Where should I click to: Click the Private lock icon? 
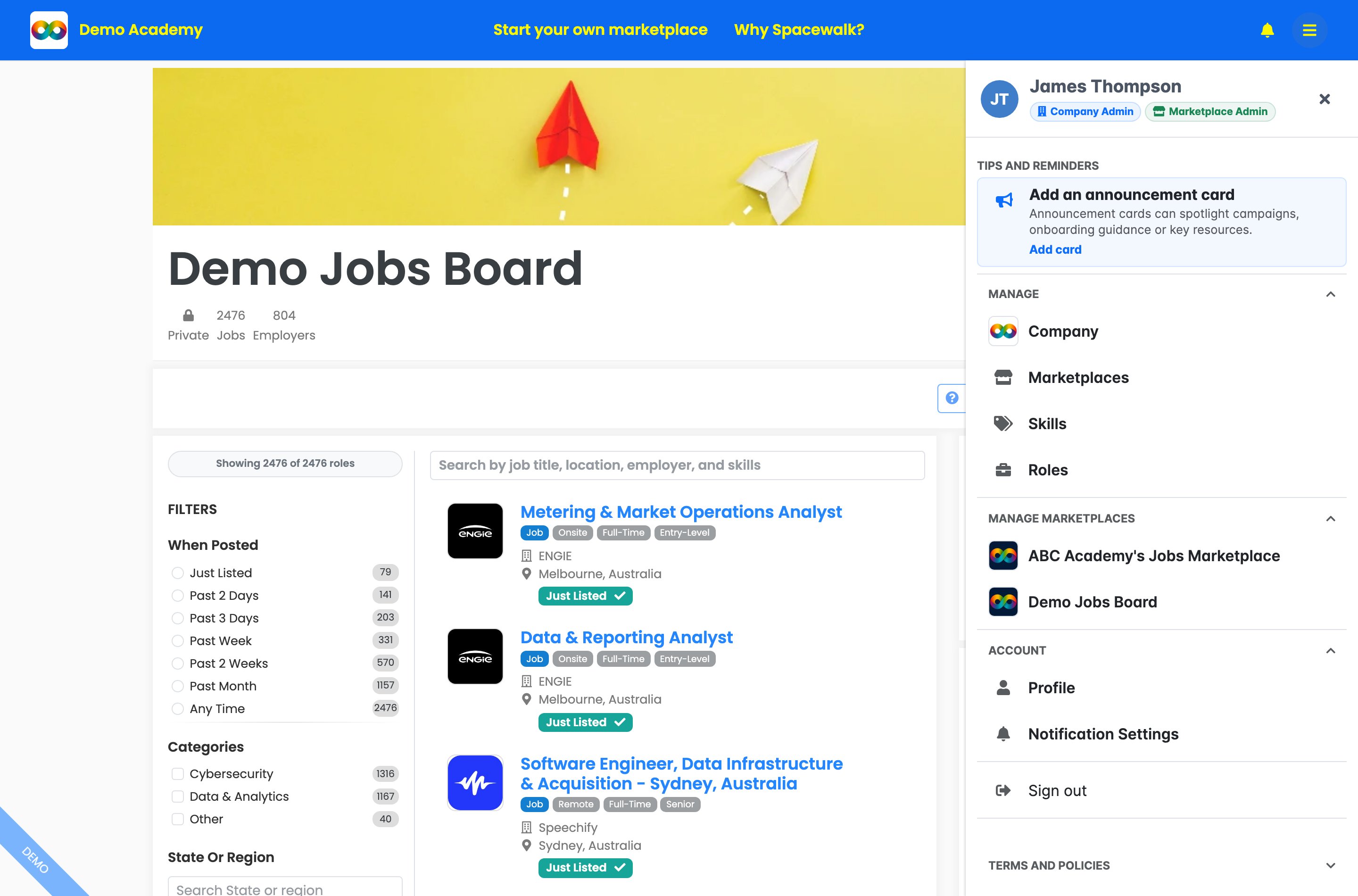tap(188, 315)
